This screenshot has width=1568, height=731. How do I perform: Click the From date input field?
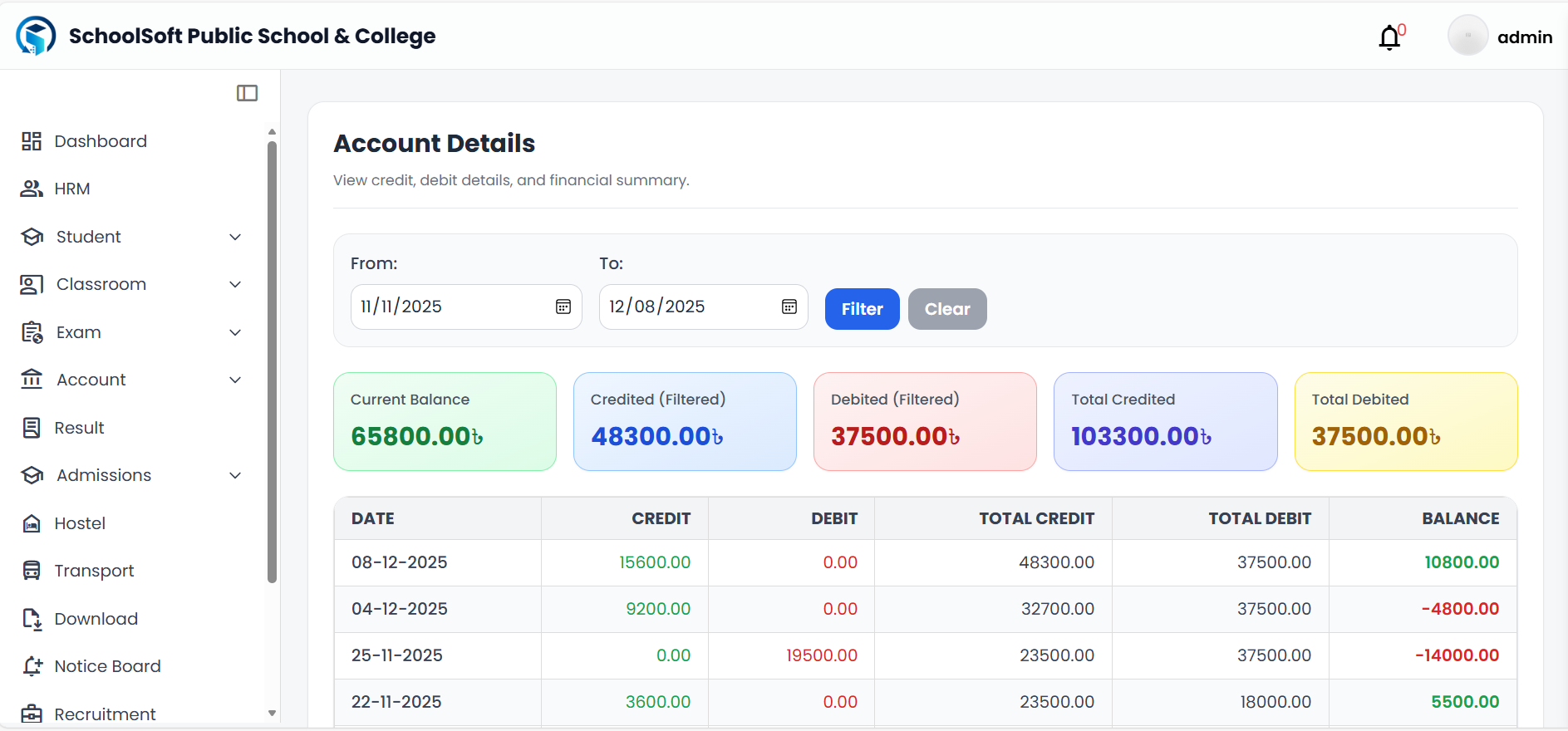click(449, 307)
